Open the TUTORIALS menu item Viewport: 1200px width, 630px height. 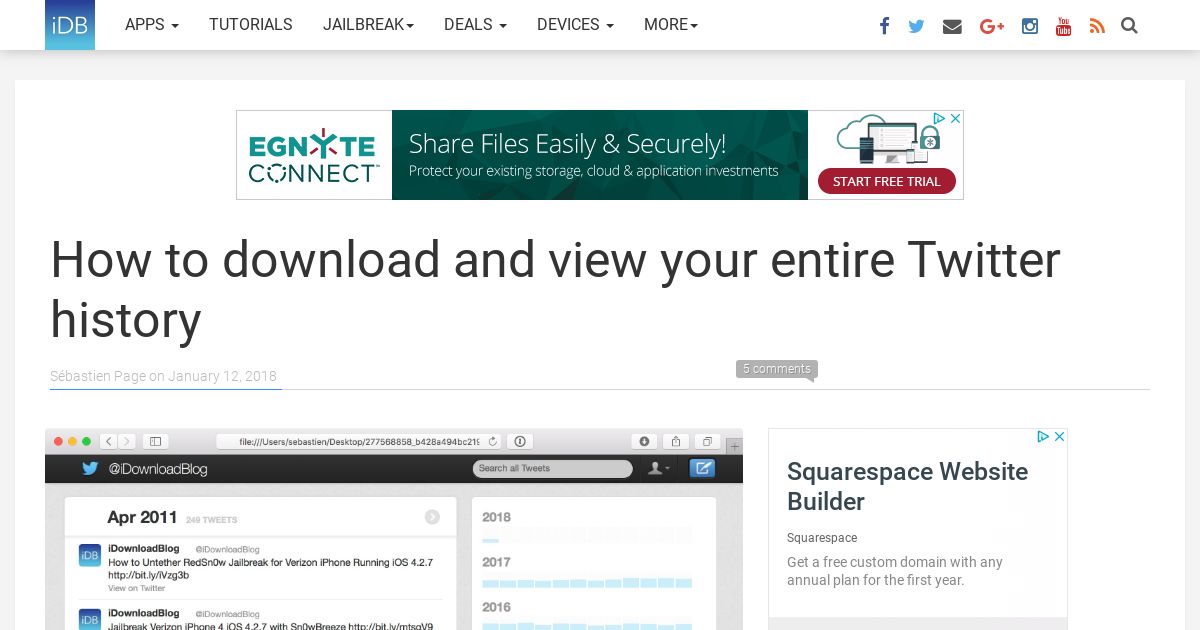point(251,25)
